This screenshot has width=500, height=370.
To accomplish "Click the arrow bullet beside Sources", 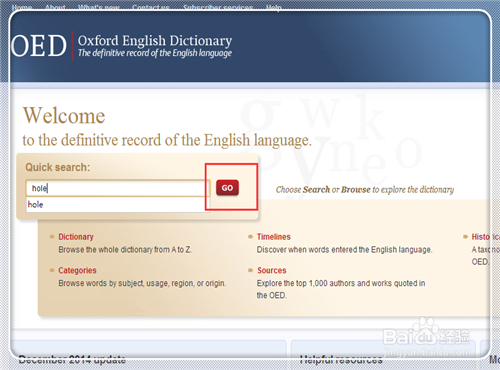I will 250,270.
